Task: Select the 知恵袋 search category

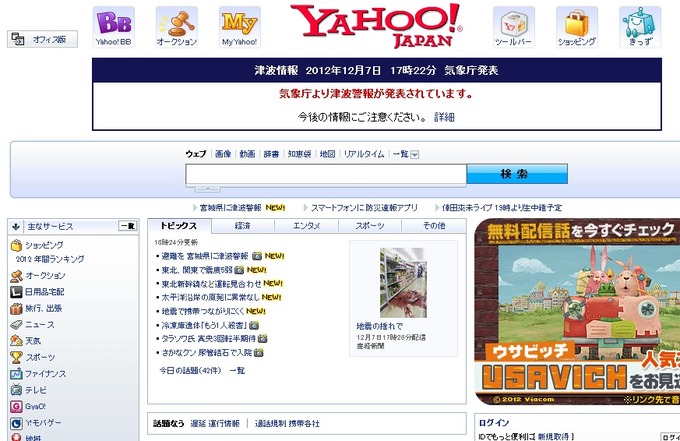Action: (299, 154)
